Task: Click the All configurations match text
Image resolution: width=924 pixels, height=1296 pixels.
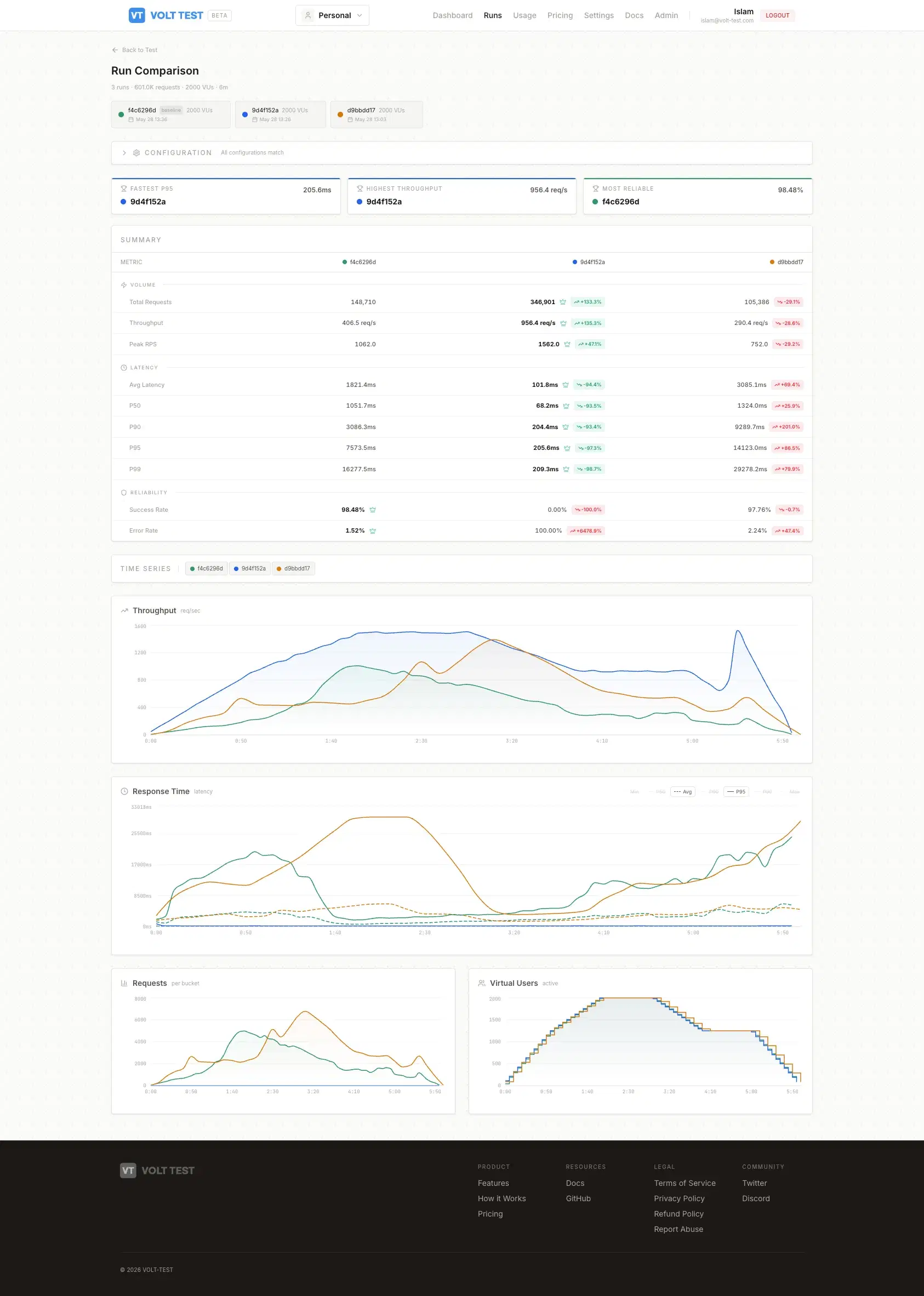Action: [252, 153]
